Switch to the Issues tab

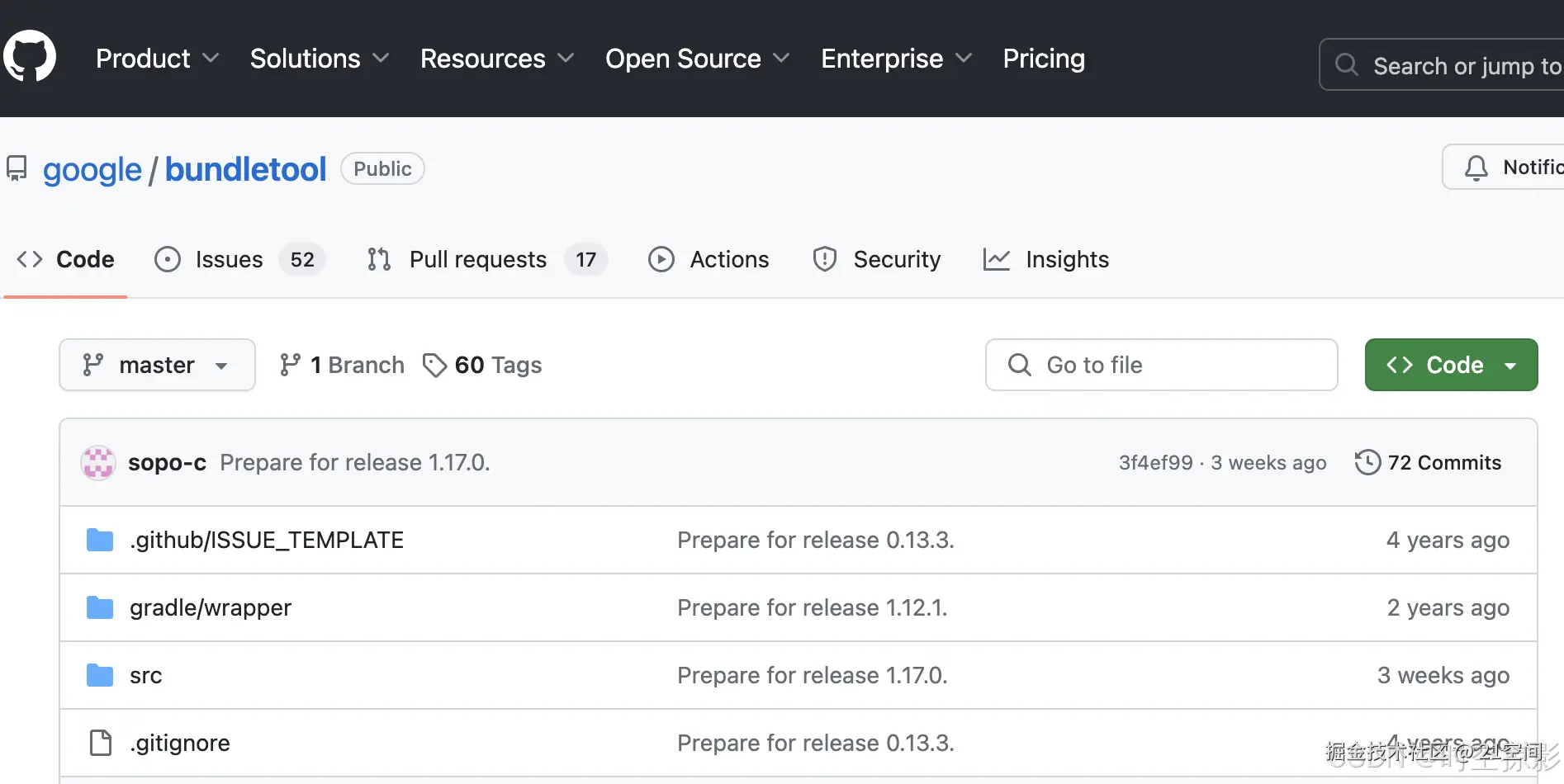[229, 259]
